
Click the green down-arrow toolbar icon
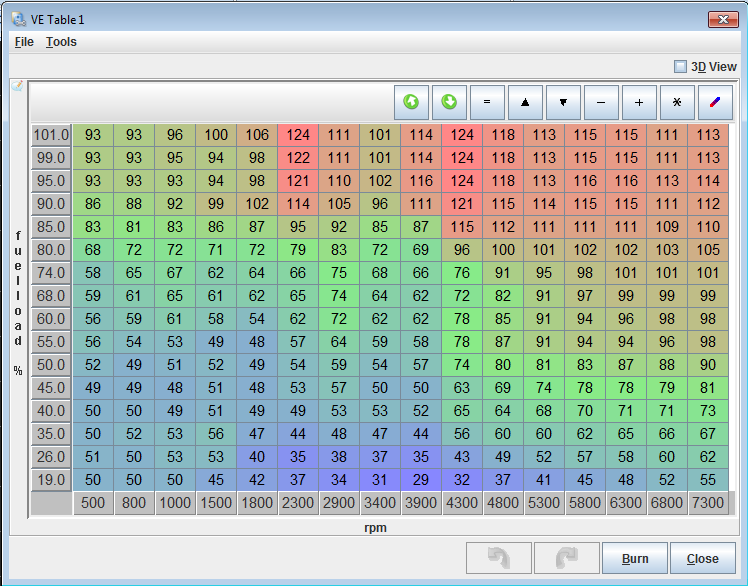click(x=449, y=102)
